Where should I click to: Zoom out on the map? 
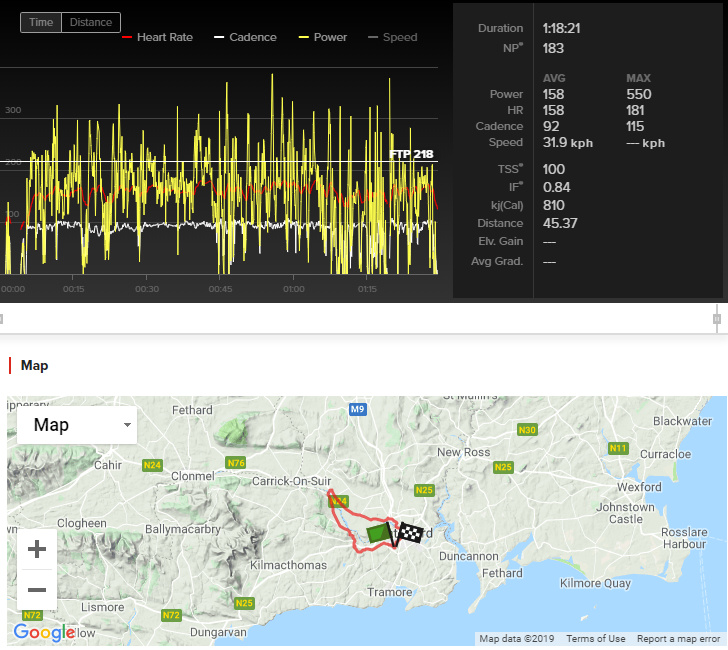tap(37, 590)
